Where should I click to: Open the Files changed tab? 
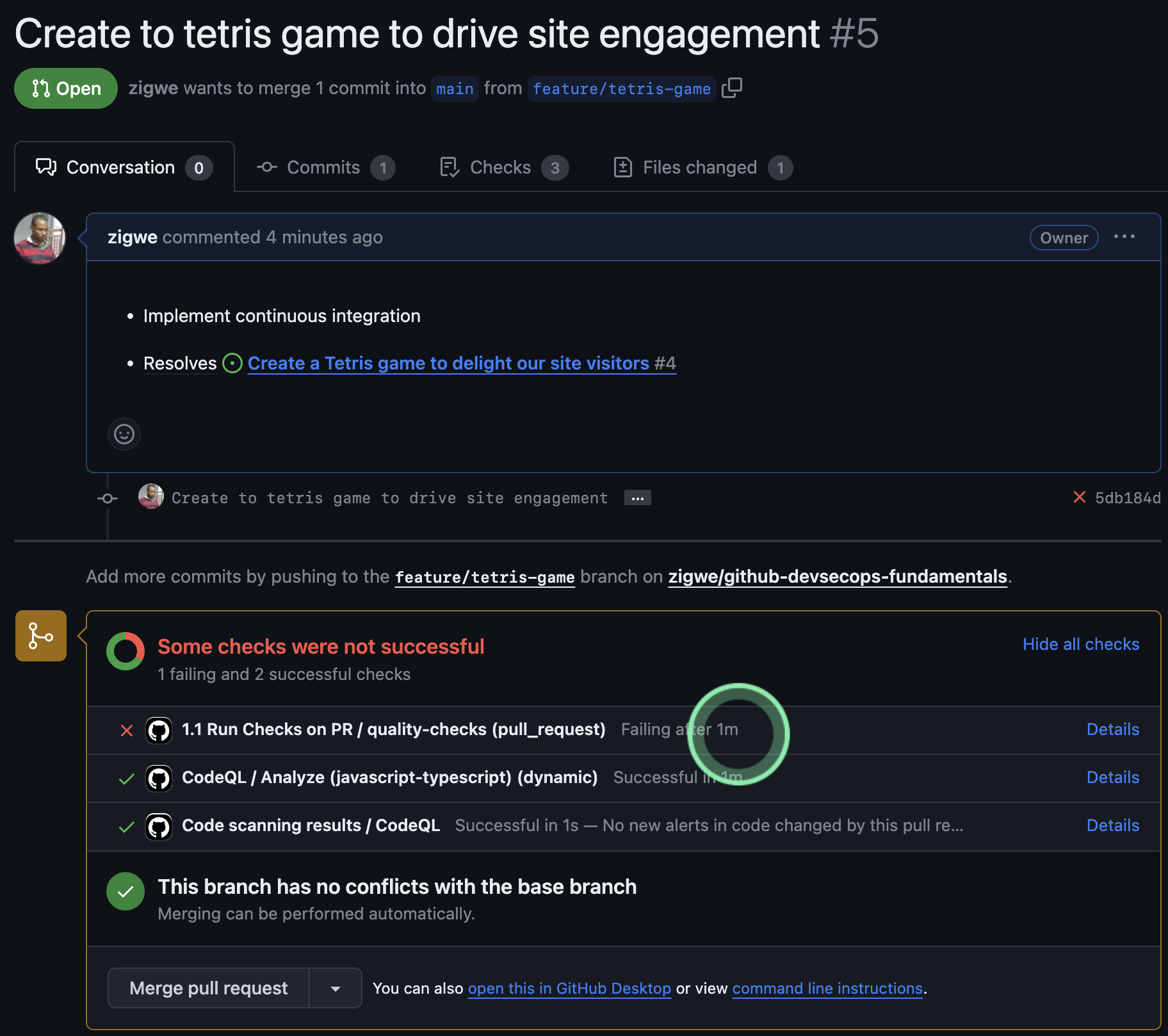click(702, 168)
